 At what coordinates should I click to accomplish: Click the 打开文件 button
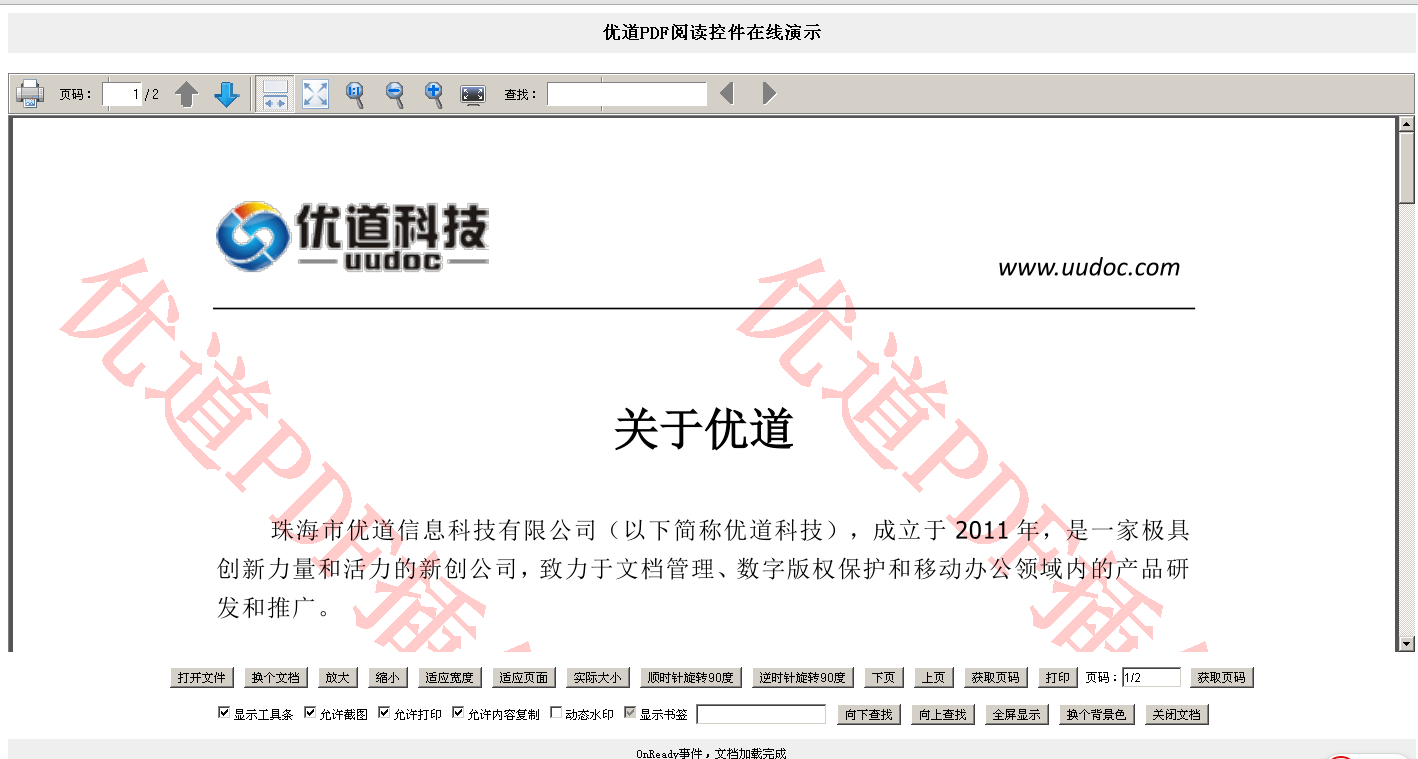[x=201, y=677]
